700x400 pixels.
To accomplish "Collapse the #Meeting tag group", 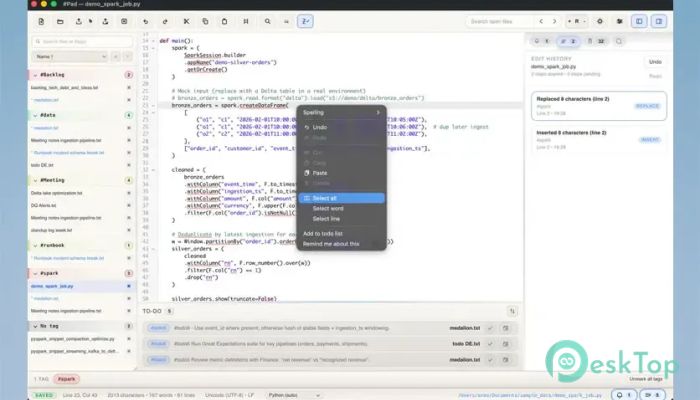I will click(x=35, y=180).
